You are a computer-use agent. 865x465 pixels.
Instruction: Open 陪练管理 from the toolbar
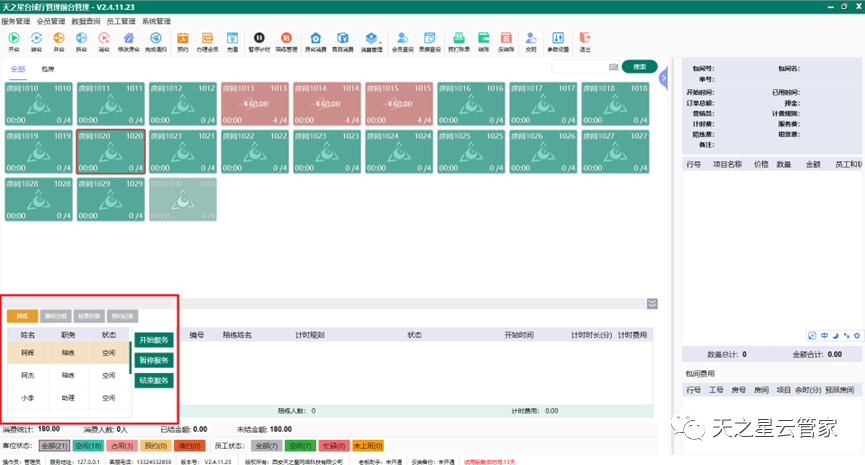point(285,41)
